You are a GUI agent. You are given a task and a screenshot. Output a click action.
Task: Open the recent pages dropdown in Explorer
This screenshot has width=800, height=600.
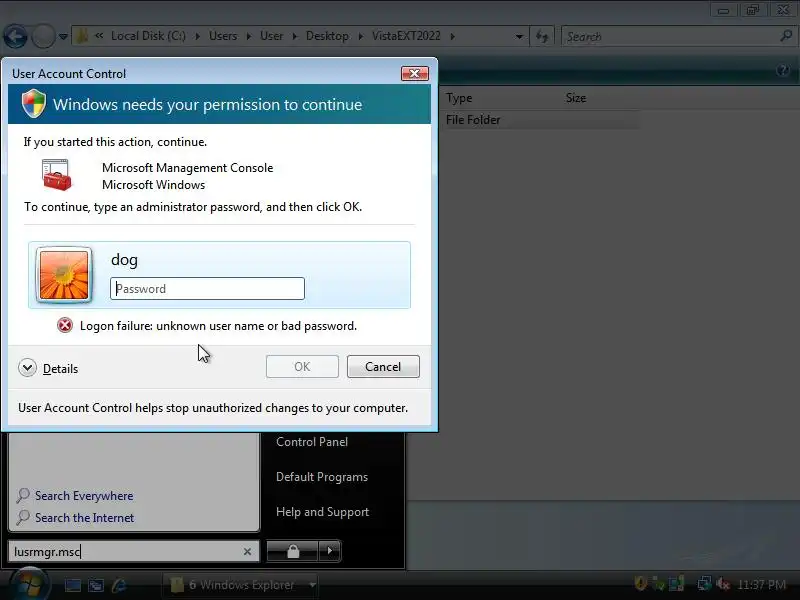(x=63, y=37)
